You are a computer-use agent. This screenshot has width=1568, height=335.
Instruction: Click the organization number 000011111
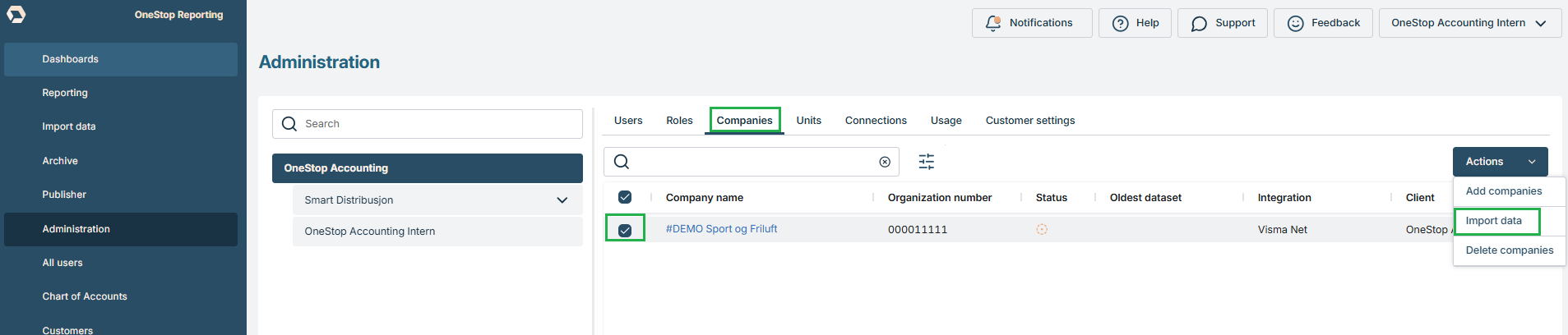pyautogui.click(x=917, y=230)
